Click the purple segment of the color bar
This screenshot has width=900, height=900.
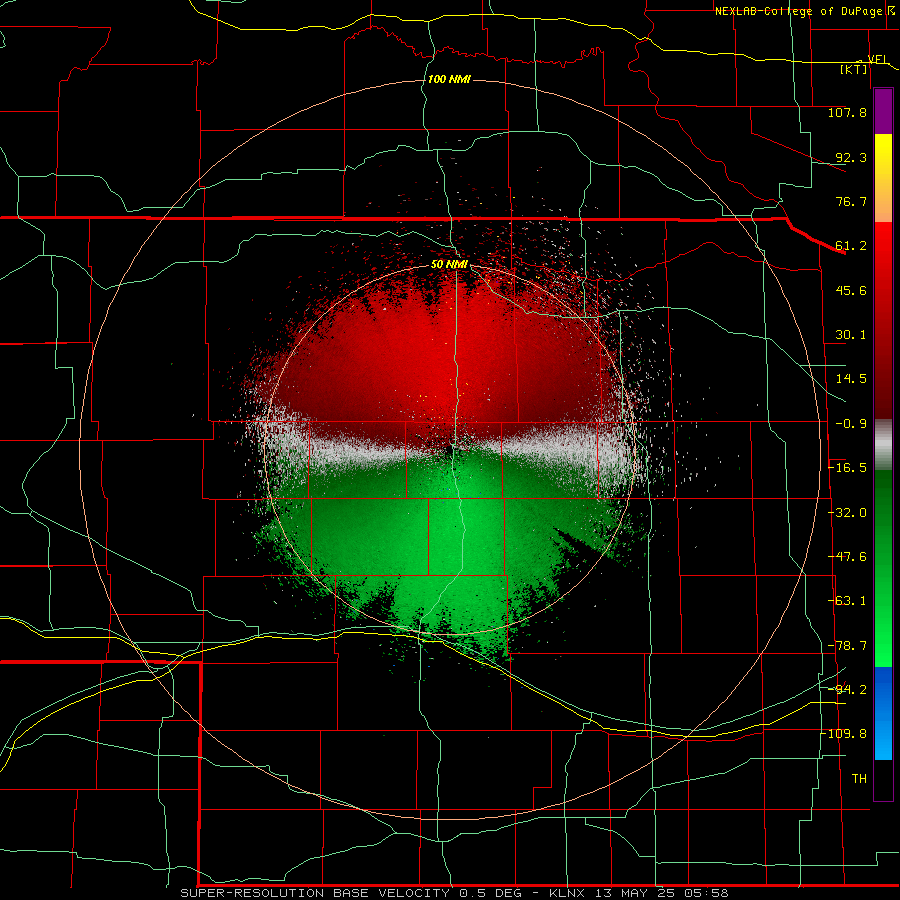[883, 112]
